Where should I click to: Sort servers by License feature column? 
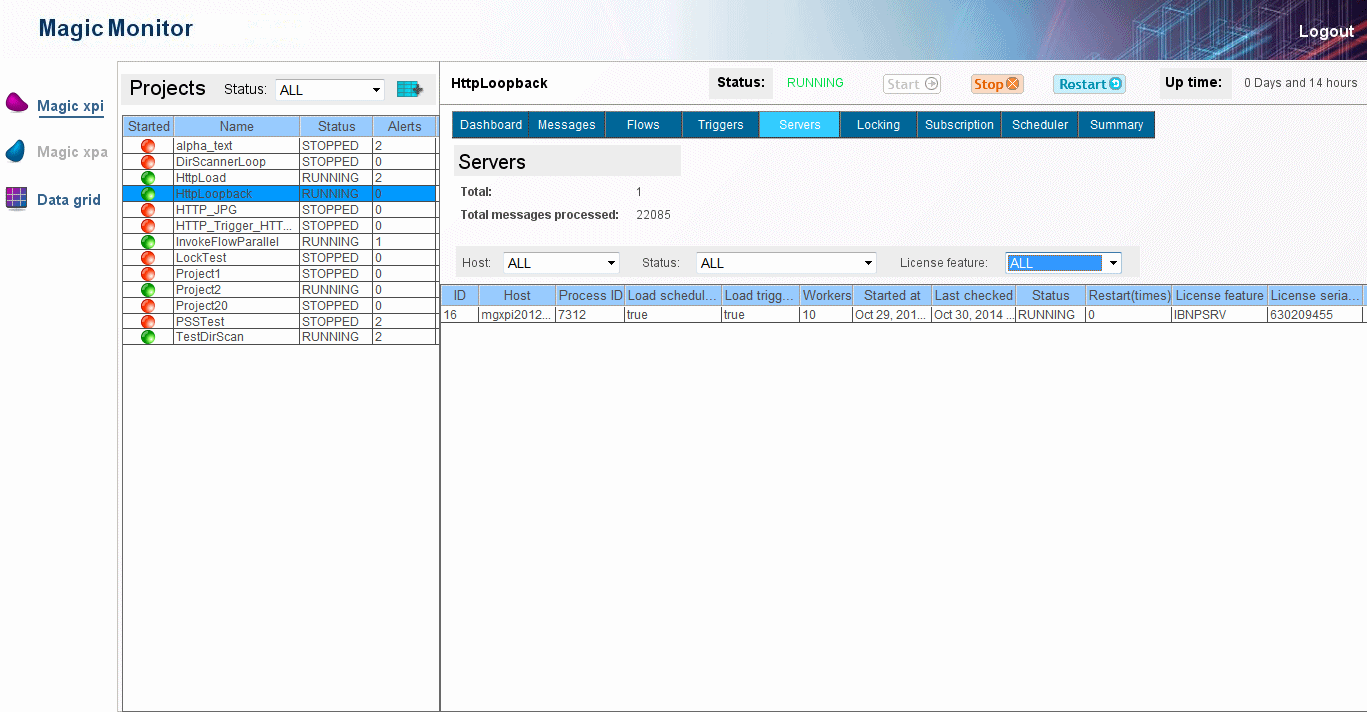click(1220, 296)
